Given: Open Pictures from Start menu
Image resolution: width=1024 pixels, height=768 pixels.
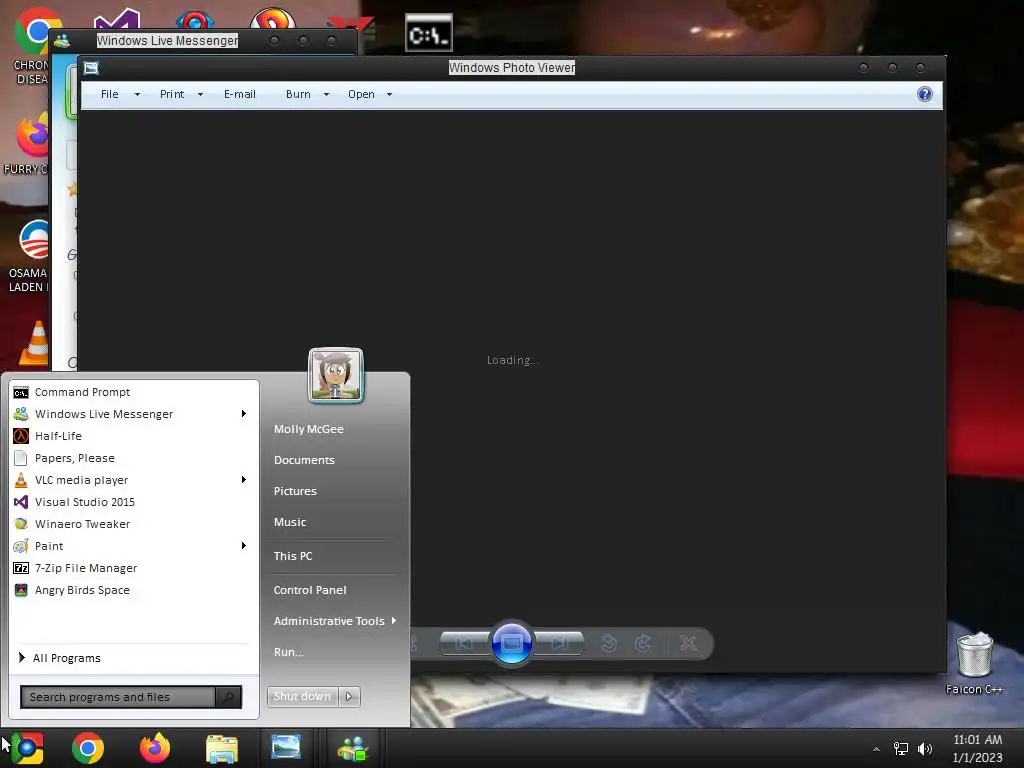Looking at the screenshot, I should pos(295,491).
